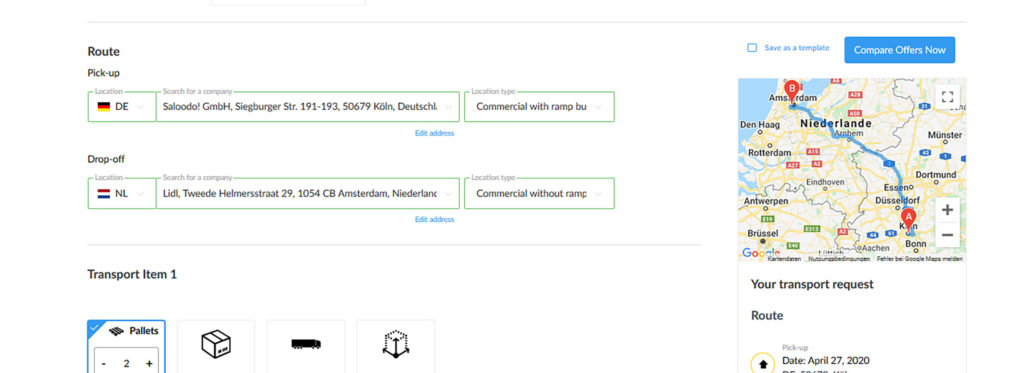Expand pick-up location type dropdown
The width and height of the screenshot is (1024, 373).
point(539,106)
